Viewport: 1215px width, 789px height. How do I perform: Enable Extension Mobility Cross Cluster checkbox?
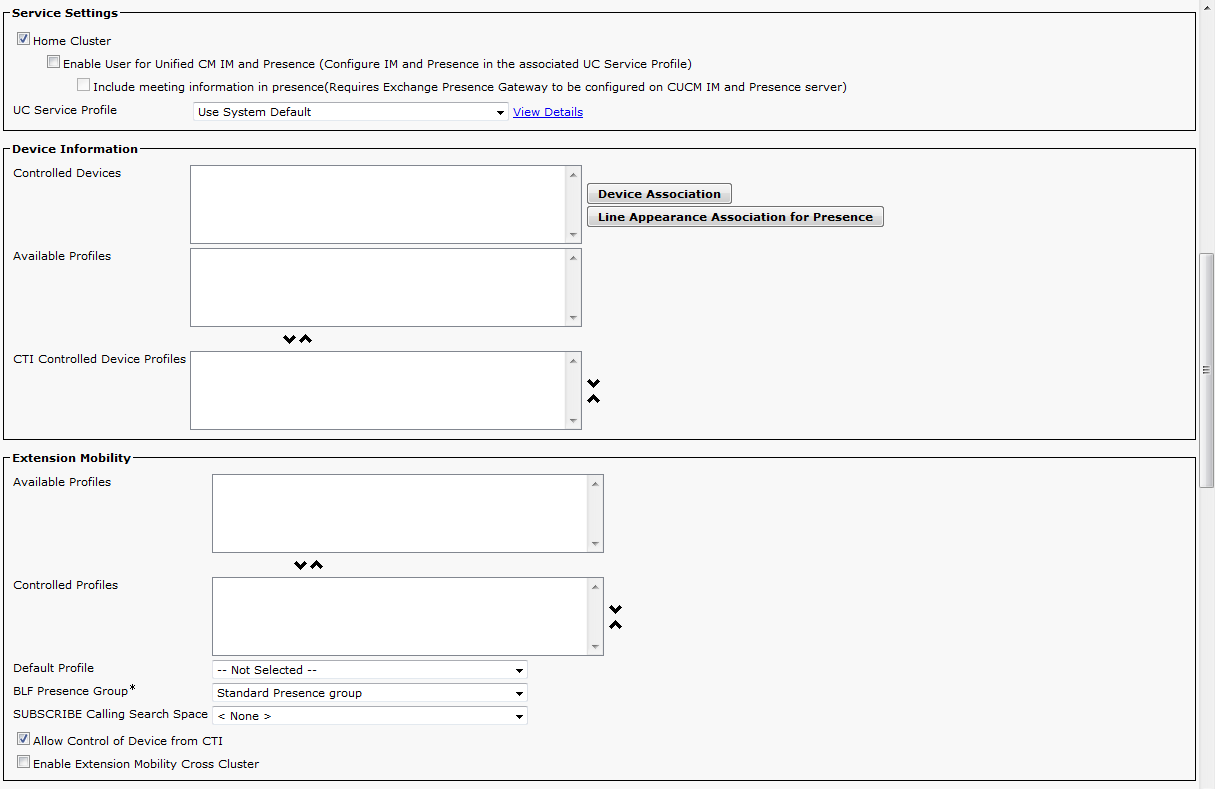pyautogui.click(x=23, y=763)
